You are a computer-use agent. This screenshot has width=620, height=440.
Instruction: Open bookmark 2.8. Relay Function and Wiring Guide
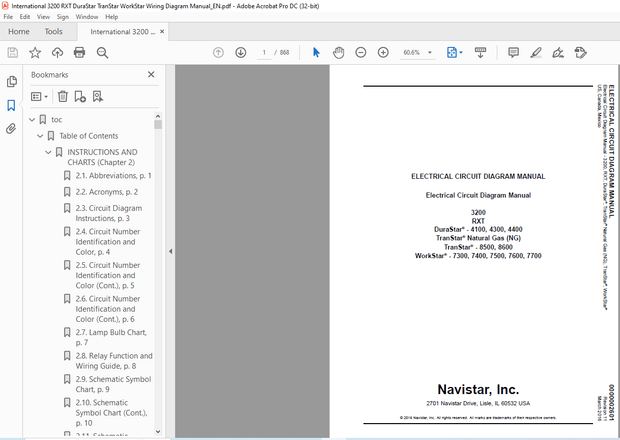pos(114,361)
